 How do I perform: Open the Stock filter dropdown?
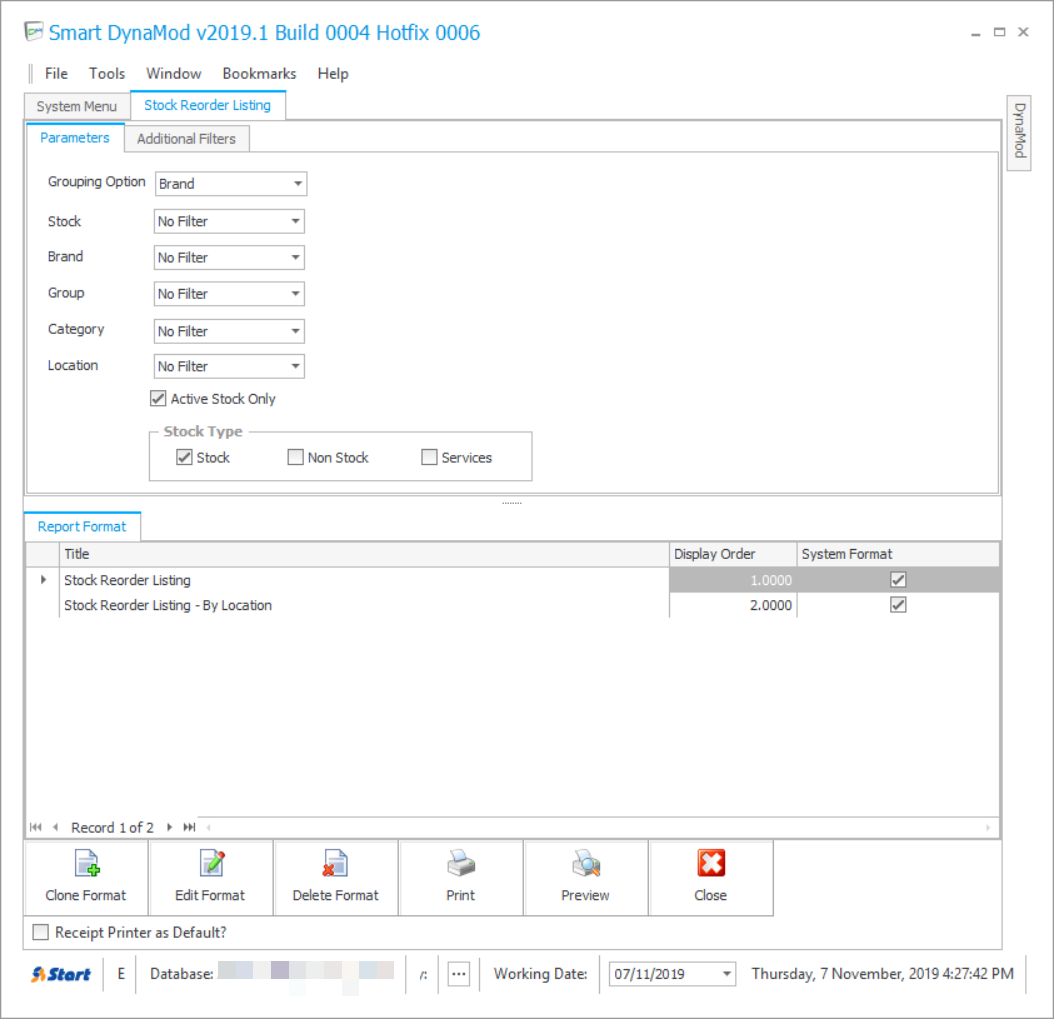[295, 221]
